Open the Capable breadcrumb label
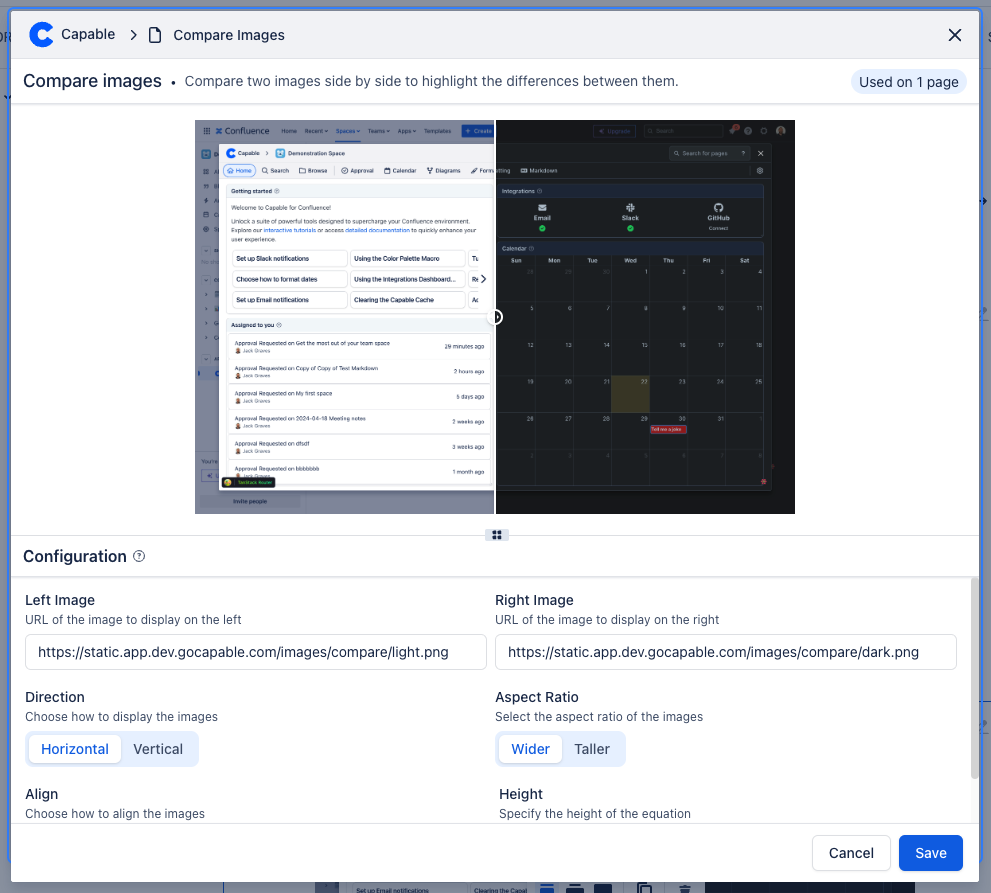Screen dimensions: 991x893 coord(88,35)
